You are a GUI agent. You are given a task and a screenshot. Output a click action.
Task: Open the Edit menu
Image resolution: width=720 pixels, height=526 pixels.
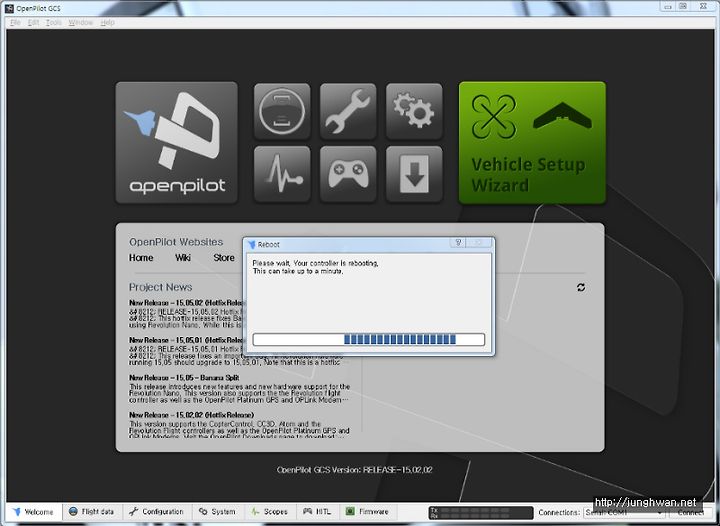[x=33, y=22]
